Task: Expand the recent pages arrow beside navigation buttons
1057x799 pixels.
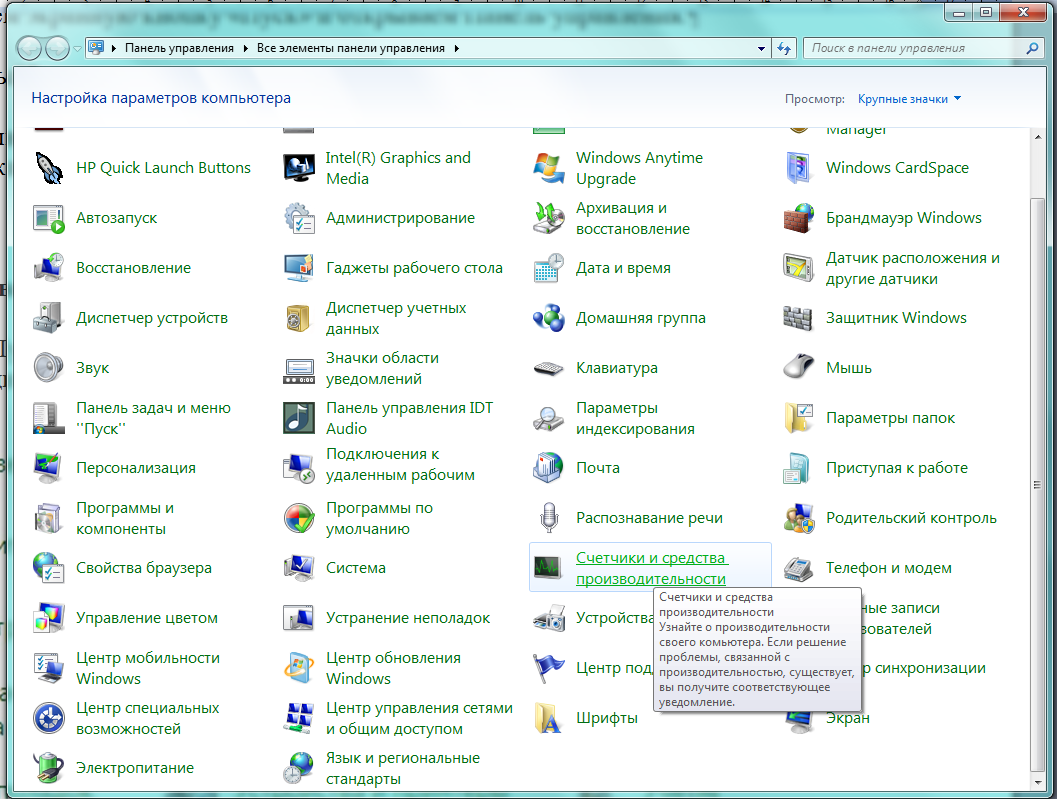Action: tap(77, 48)
